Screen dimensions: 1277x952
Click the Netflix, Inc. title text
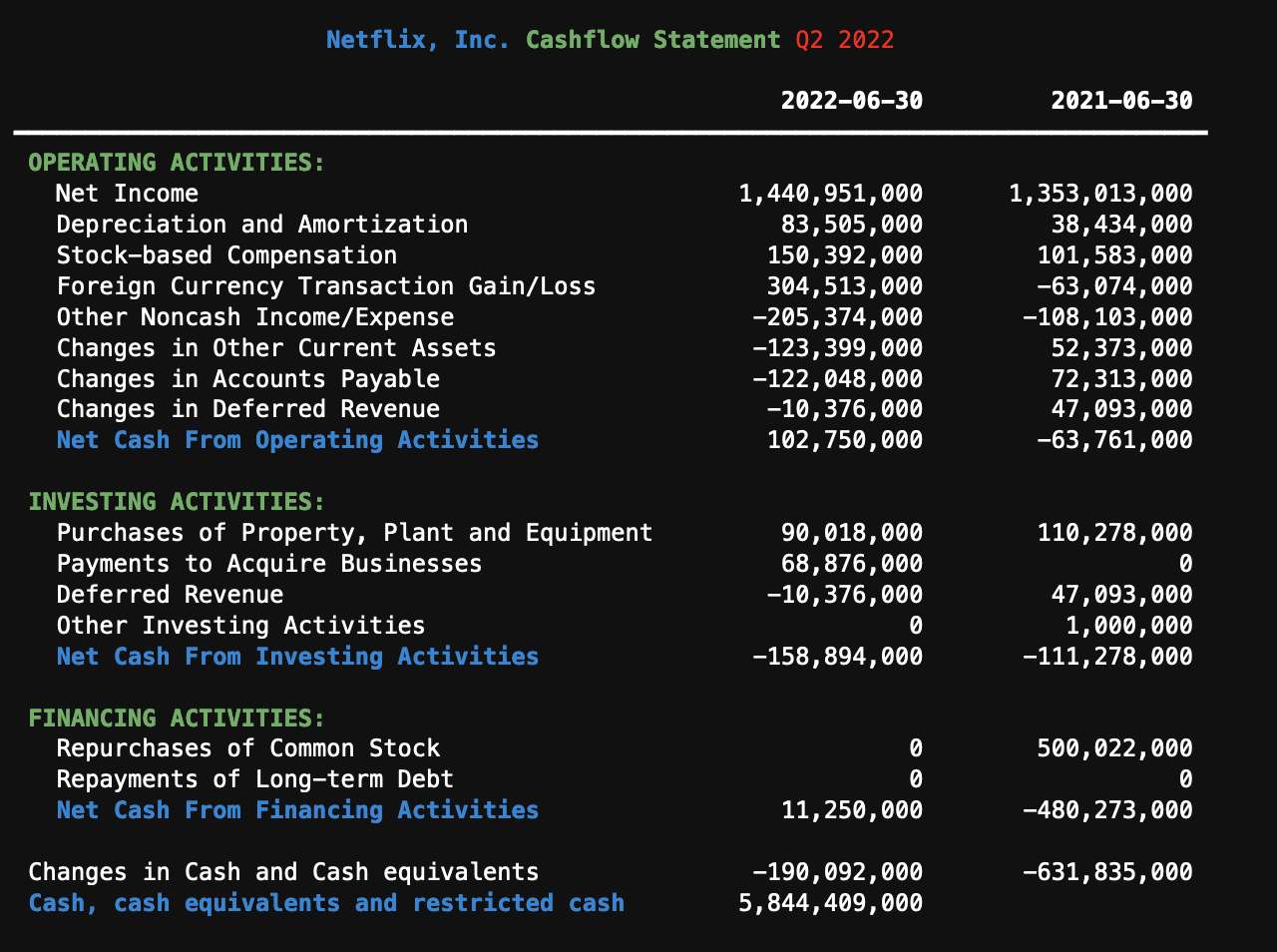click(417, 40)
